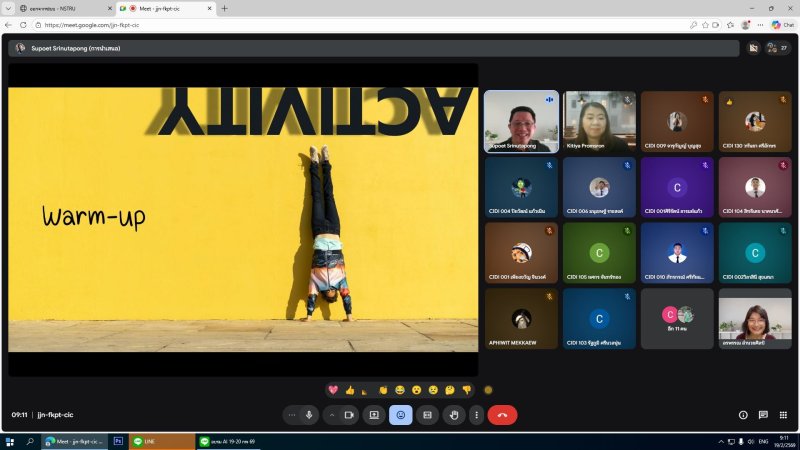The width and height of the screenshot is (800, 450).
Task: Send the heart emoji reaction
Action: pos(334,389)
